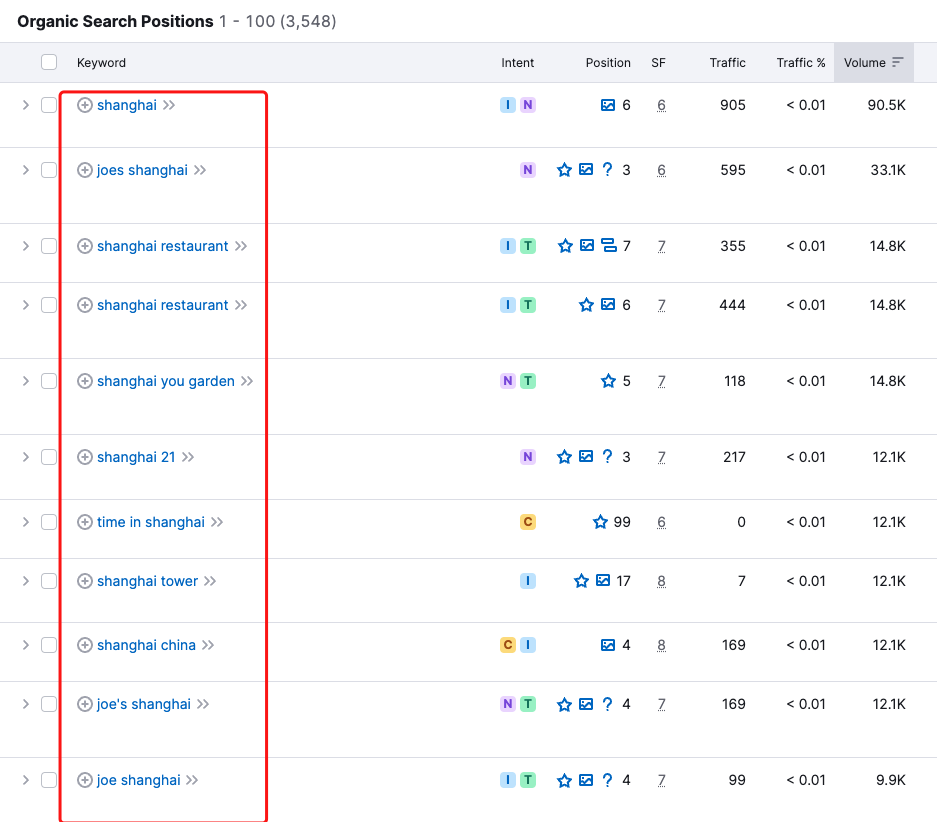This screenshot has height=822, width=937.
Task: Expand the "joe's shanghai" row with the chevron
Action: coord(26,704)
